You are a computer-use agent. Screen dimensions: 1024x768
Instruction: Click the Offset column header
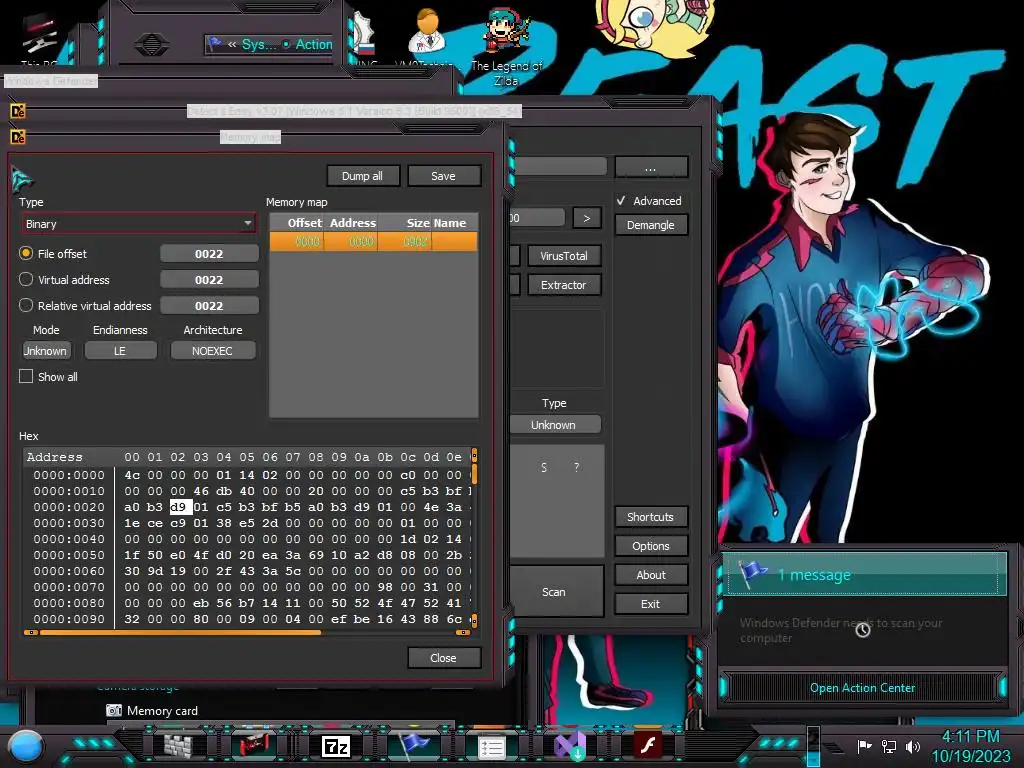click(x=297, y=223)
